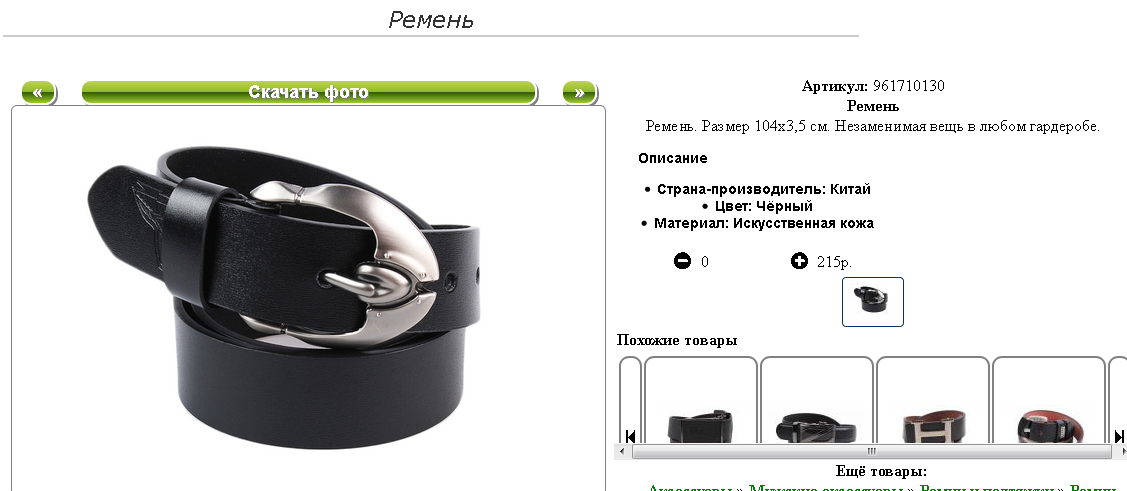The height and width of the screenshot is (491, 1127).
Task: Click the Скачать фото button
Action: (x=309, y=93)
